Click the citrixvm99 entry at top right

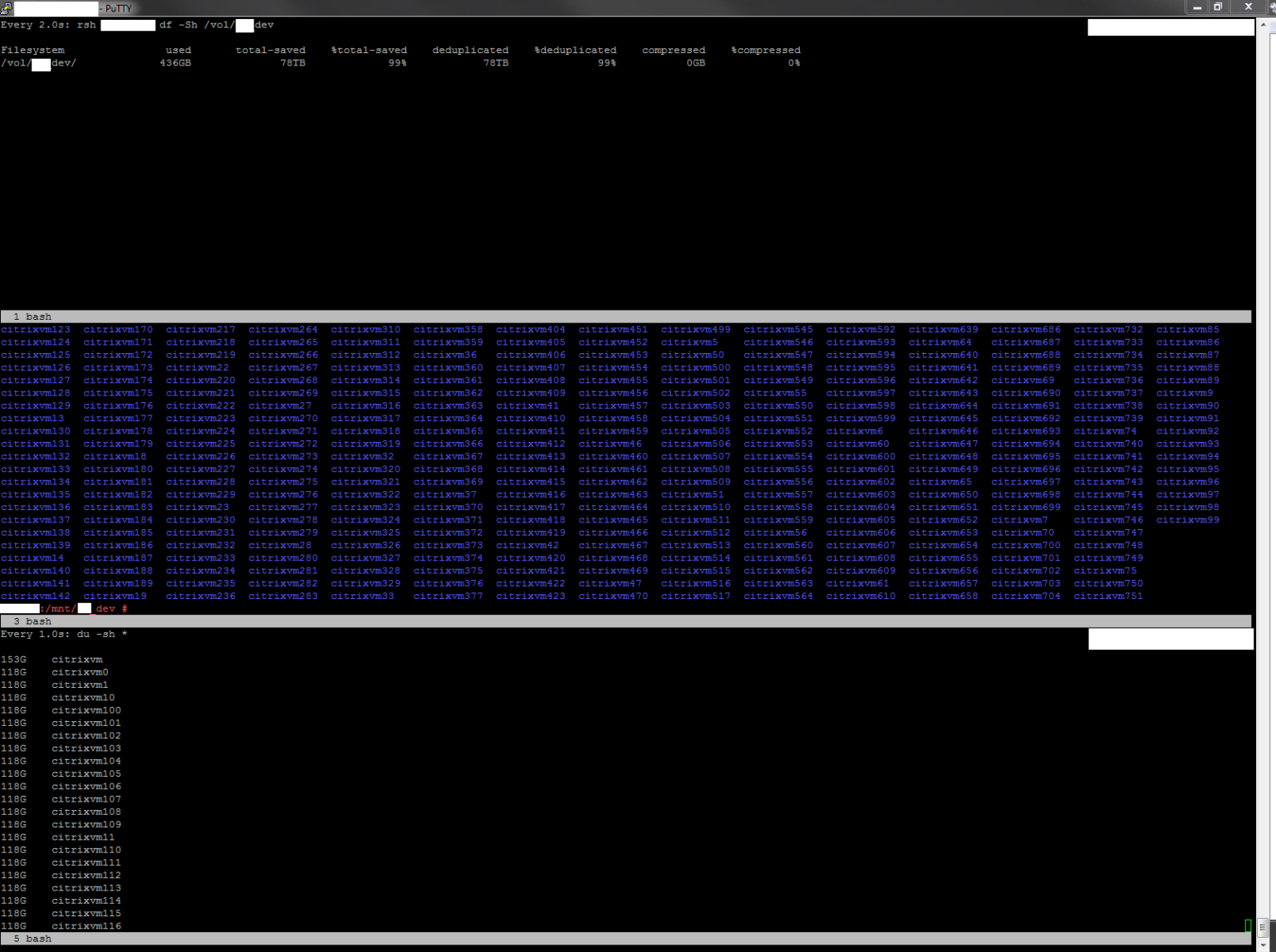tap(1186, 519)
